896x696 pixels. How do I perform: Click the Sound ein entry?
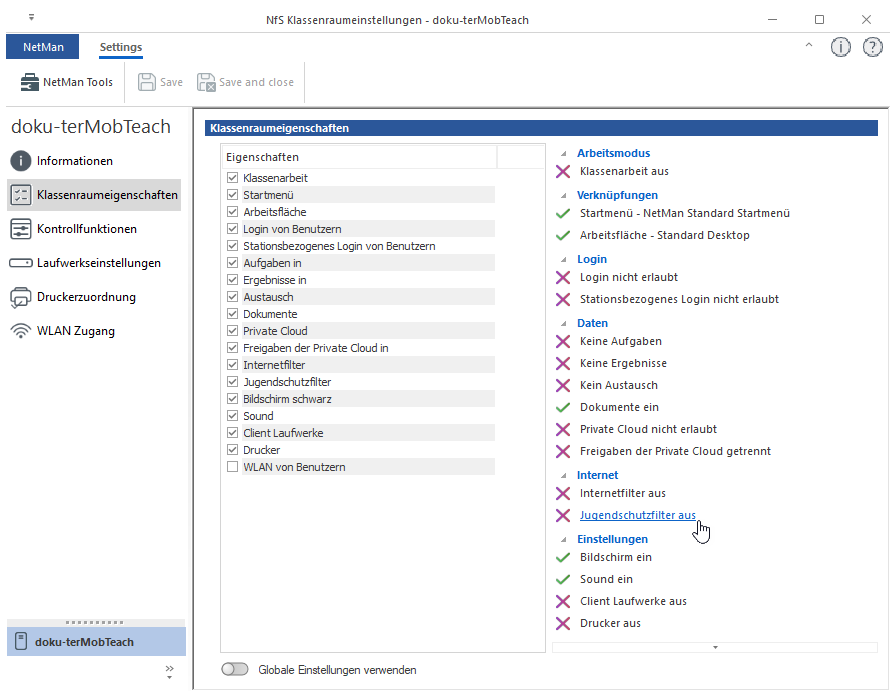point(606,579)
